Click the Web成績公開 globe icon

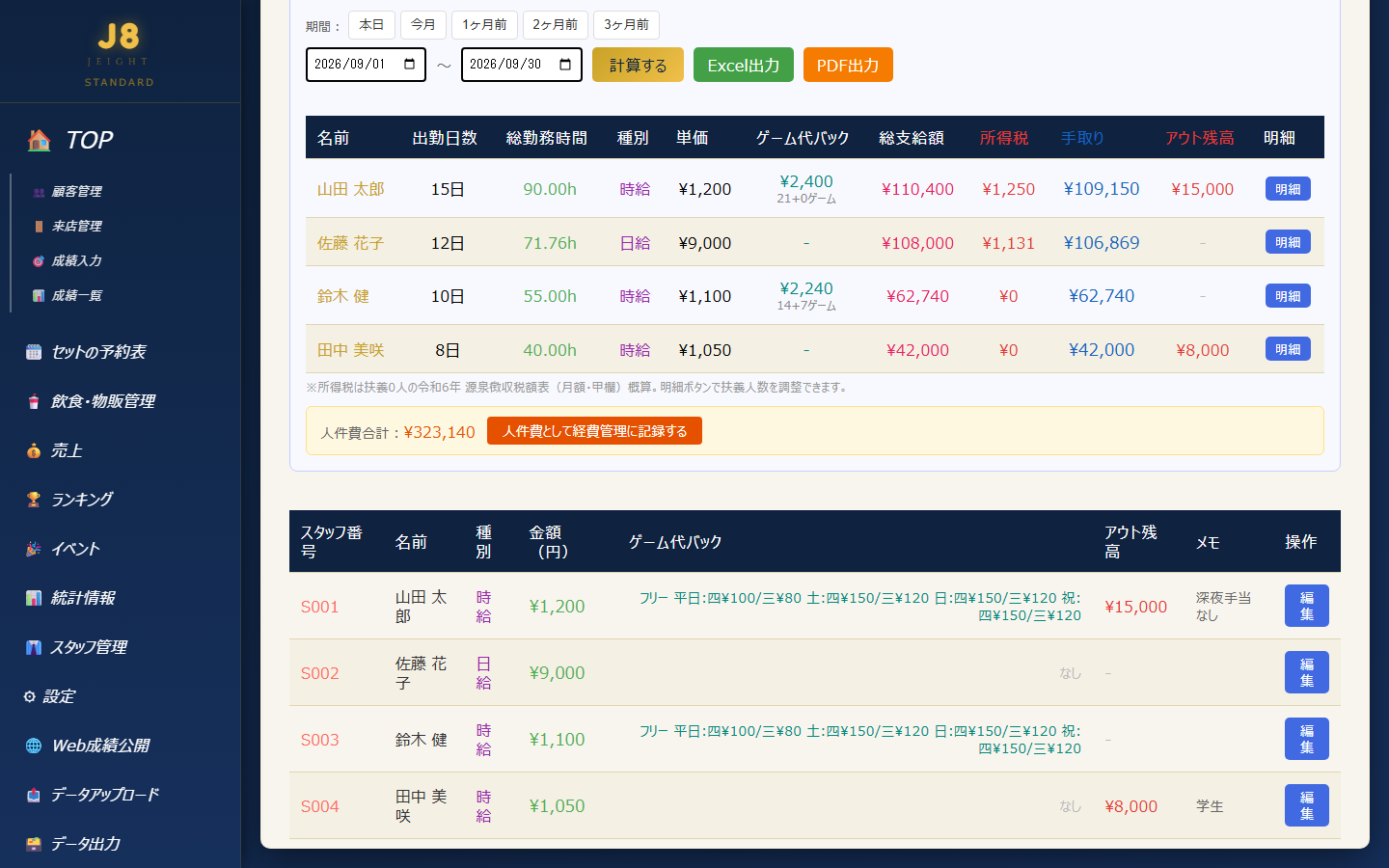[34, 746]
